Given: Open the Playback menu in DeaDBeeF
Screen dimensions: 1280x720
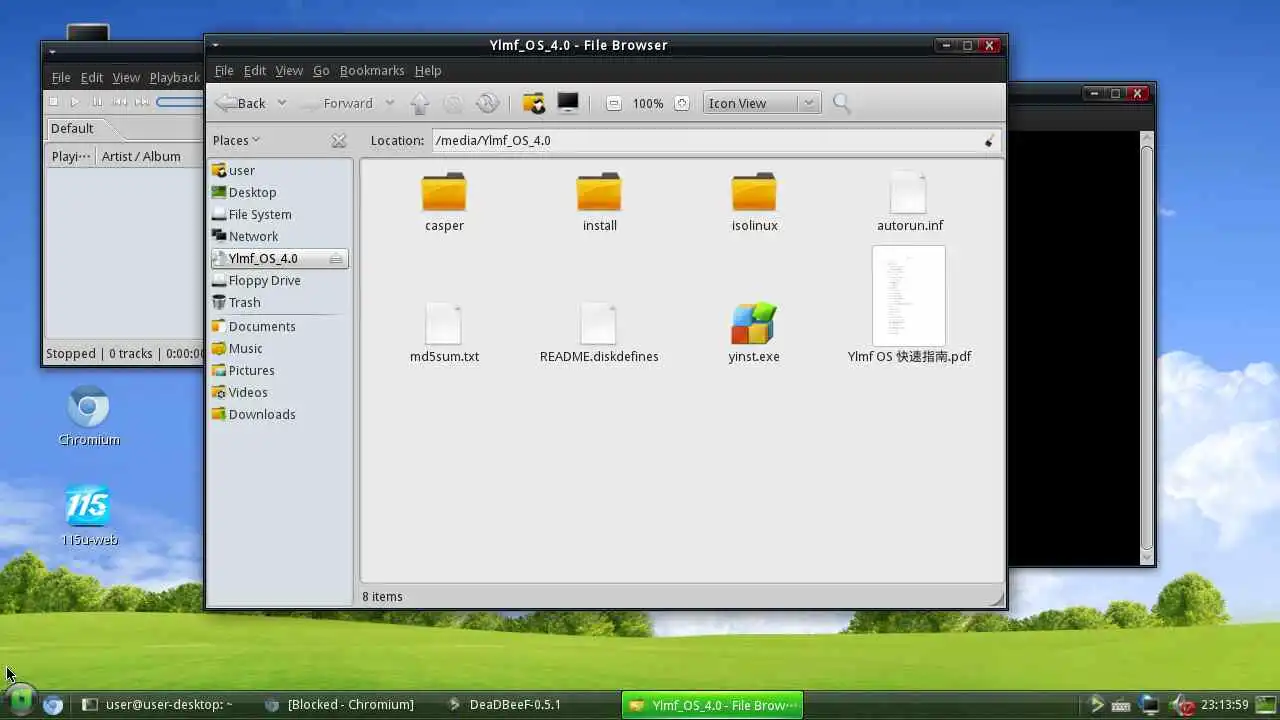Looking at the screenshot, I should point(175,77).
